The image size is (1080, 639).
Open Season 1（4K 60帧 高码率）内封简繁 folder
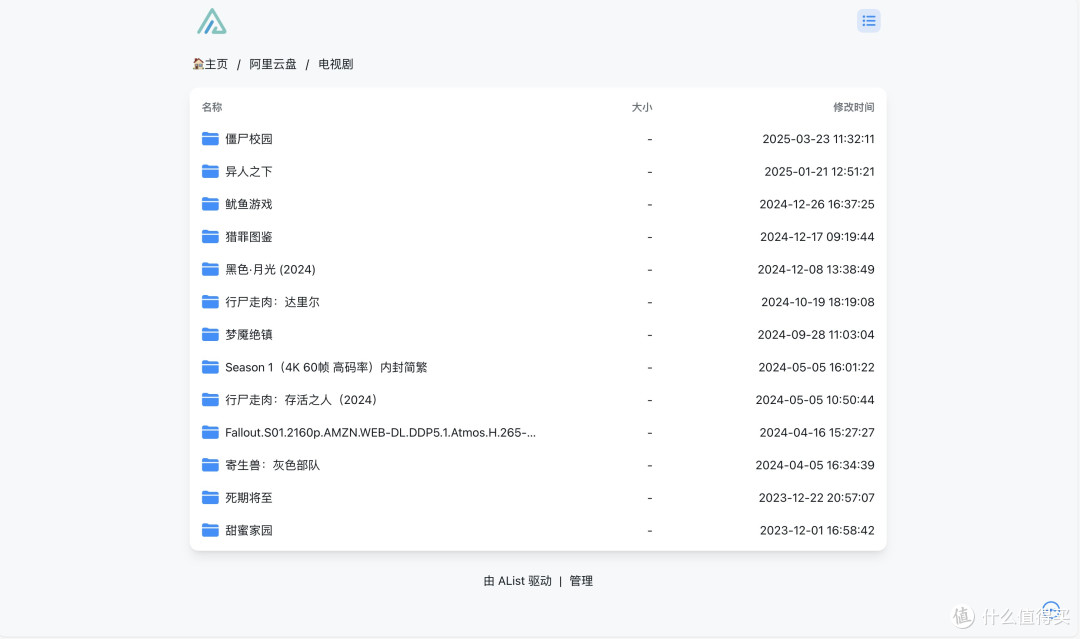[326, 367]
